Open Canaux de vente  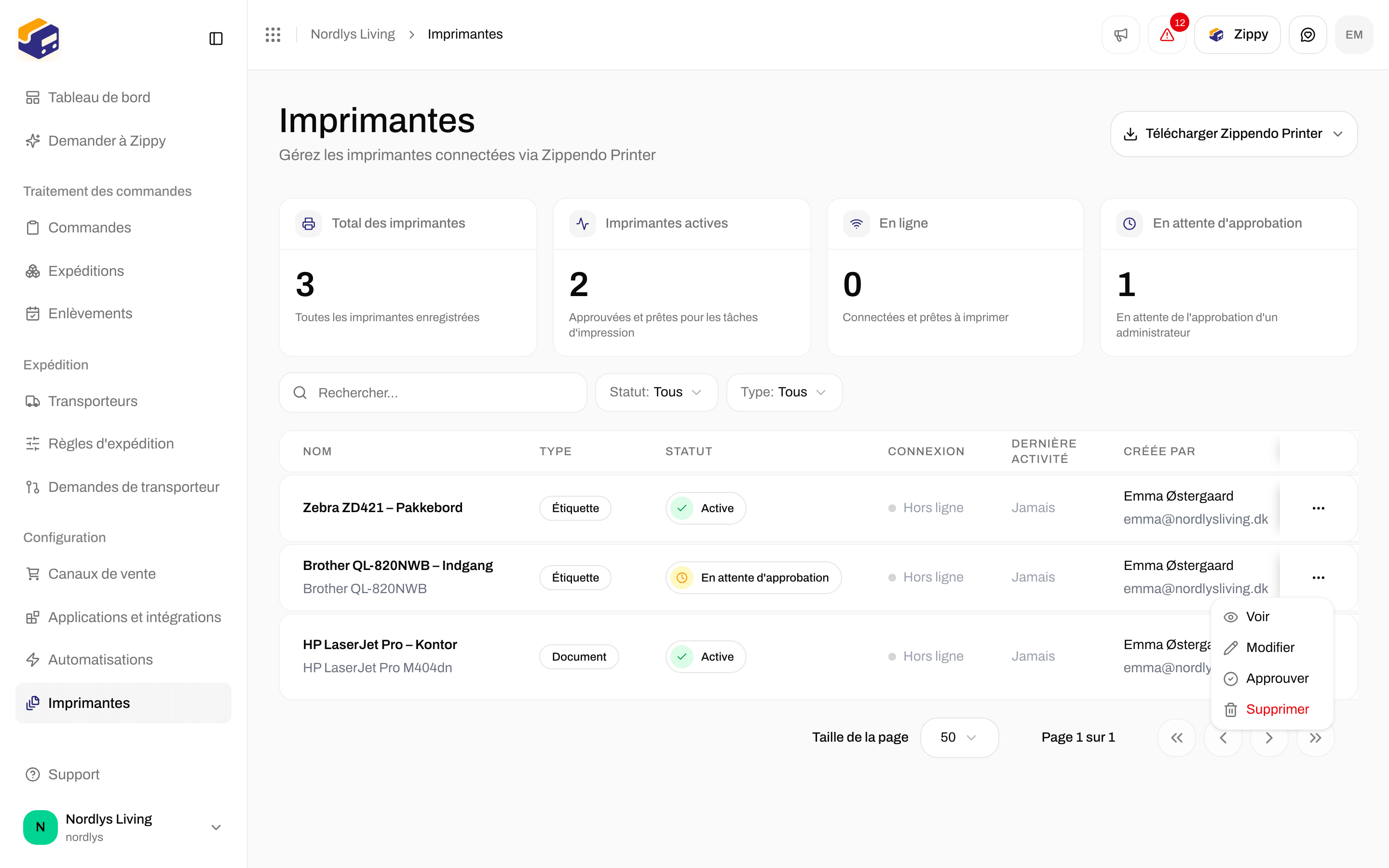(123, 574)
